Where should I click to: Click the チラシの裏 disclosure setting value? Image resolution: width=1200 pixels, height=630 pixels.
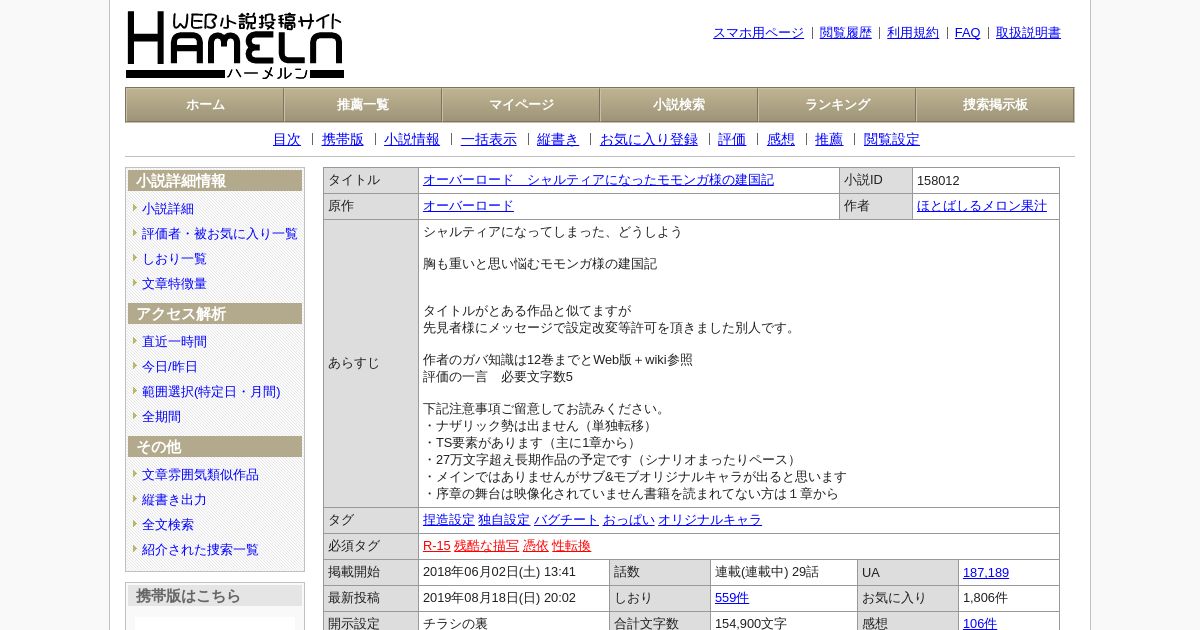click(456, 624)
